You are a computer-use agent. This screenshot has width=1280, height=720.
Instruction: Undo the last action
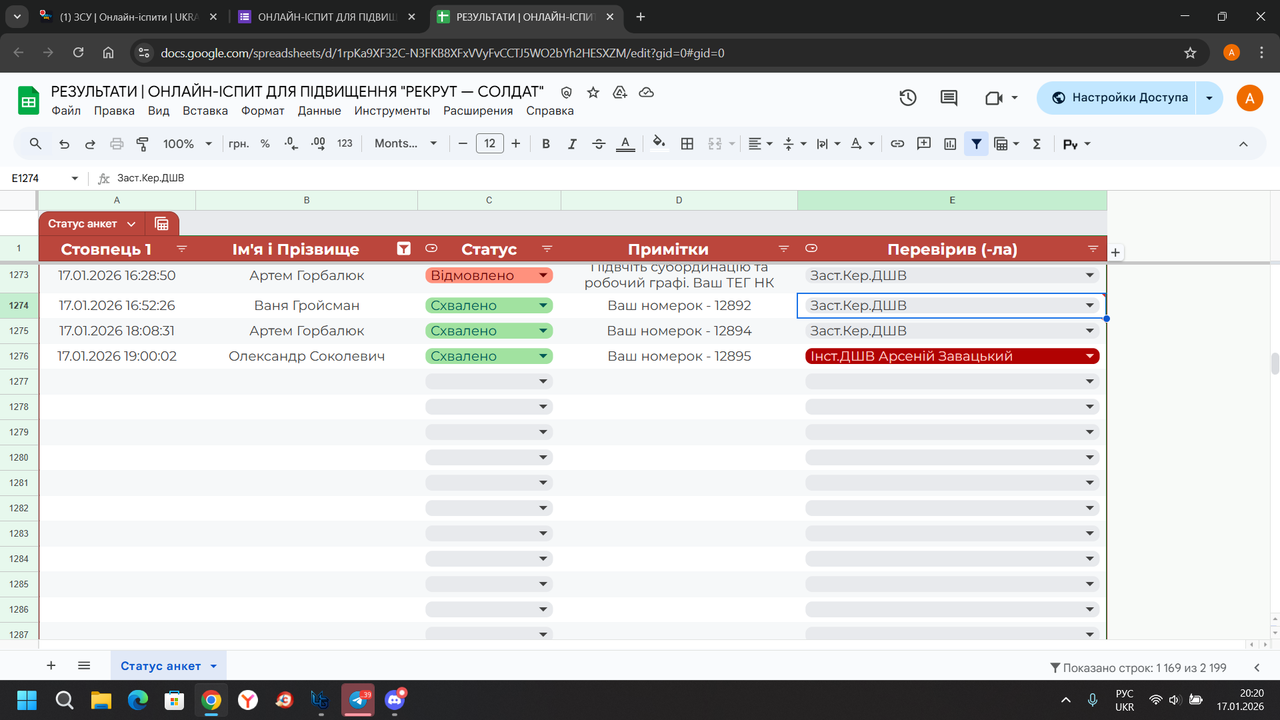click(x=64, y=144)
